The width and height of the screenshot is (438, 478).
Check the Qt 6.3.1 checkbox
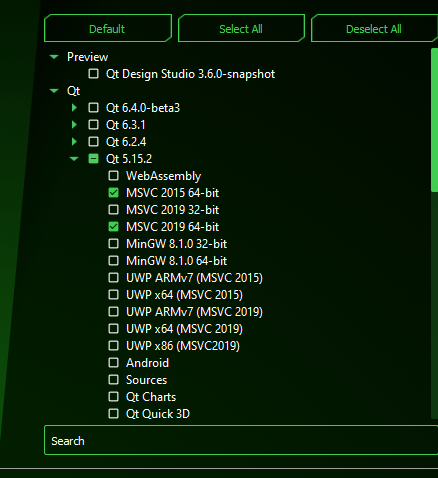point(93,125)
